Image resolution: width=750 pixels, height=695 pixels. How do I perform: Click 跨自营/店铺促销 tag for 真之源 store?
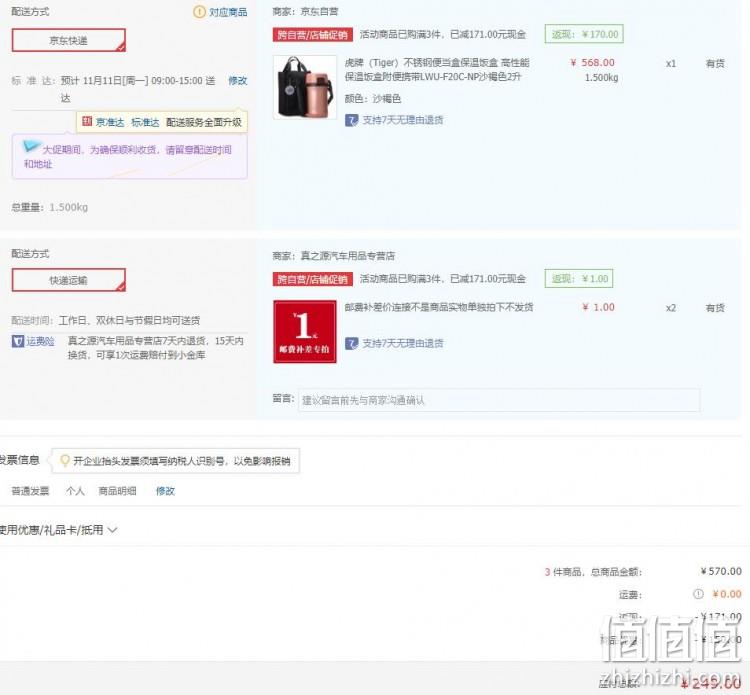313,279
